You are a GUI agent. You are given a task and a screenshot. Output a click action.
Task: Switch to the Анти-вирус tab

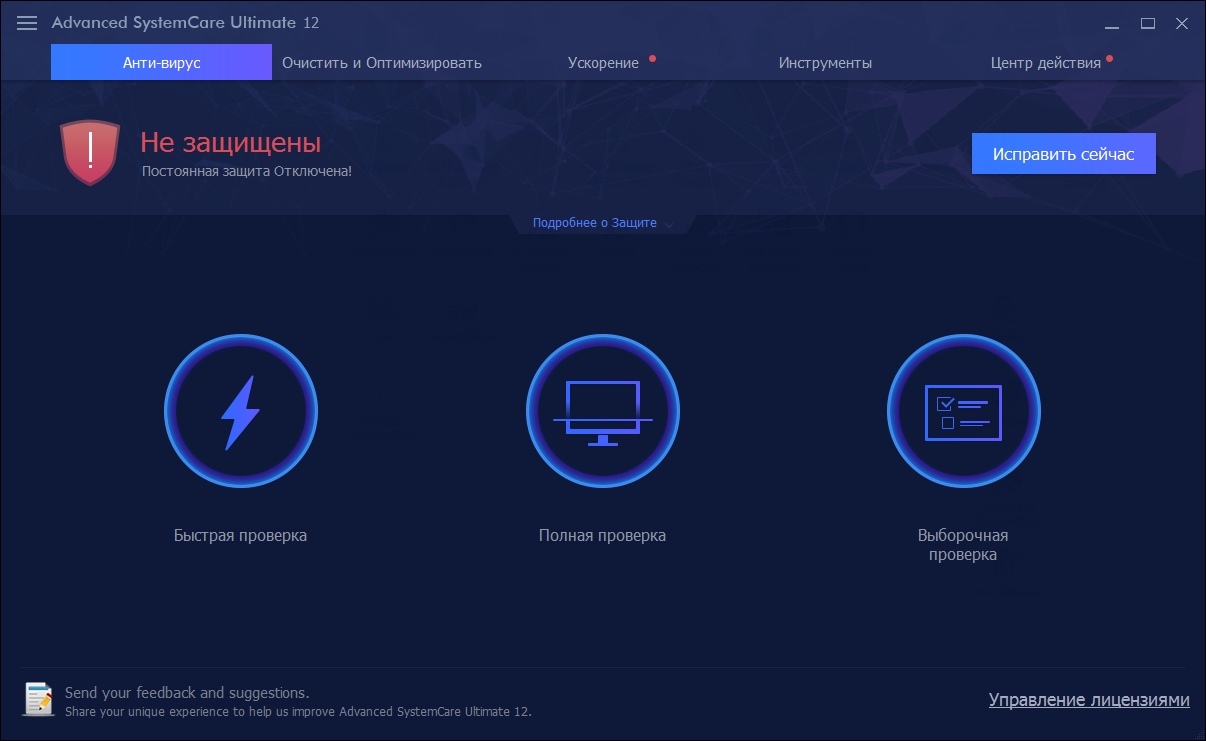(161, 62)
